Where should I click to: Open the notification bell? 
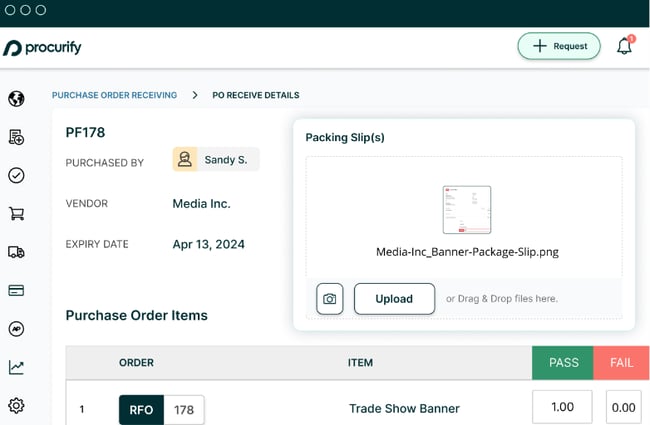tap(625, 46)
